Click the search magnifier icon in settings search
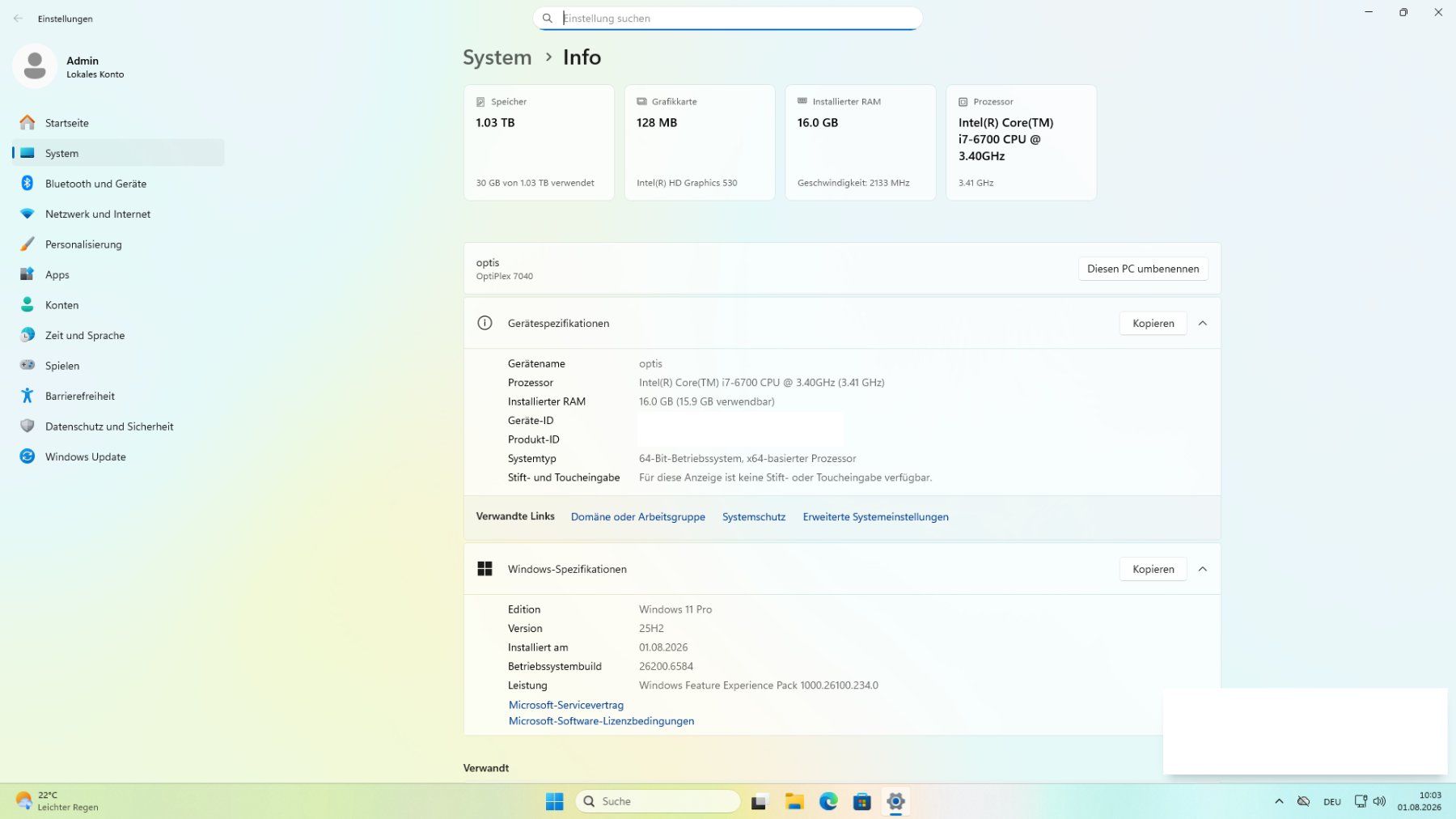This screenshot has width=1456, height=819. point(548,18)
